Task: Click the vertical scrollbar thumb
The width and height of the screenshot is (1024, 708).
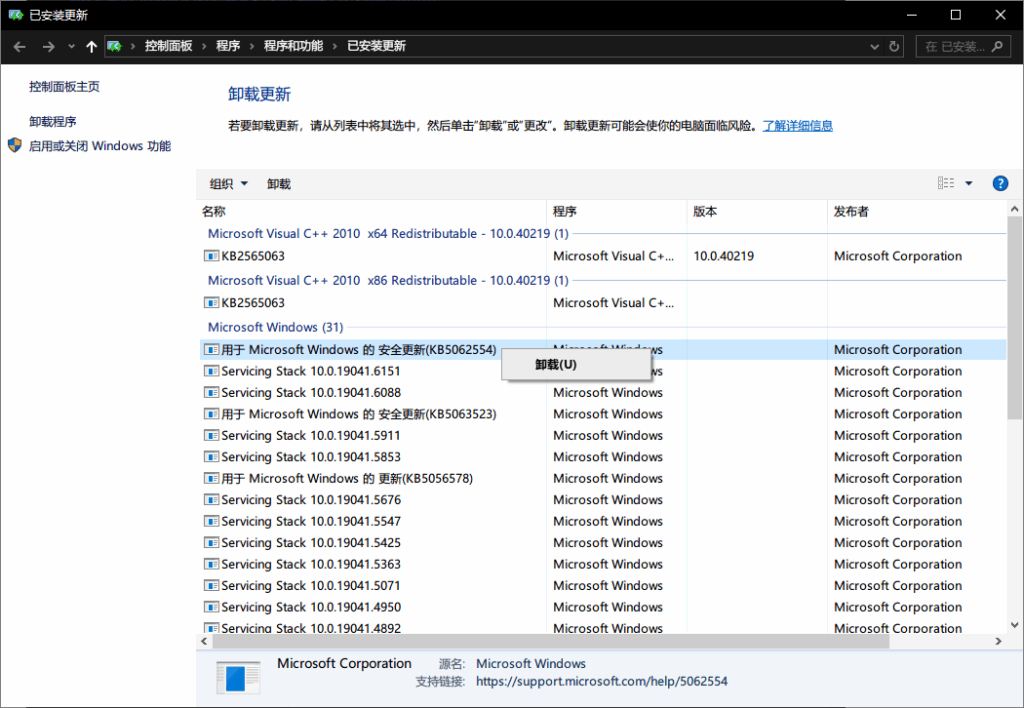Action: (x=1014, y=317)
